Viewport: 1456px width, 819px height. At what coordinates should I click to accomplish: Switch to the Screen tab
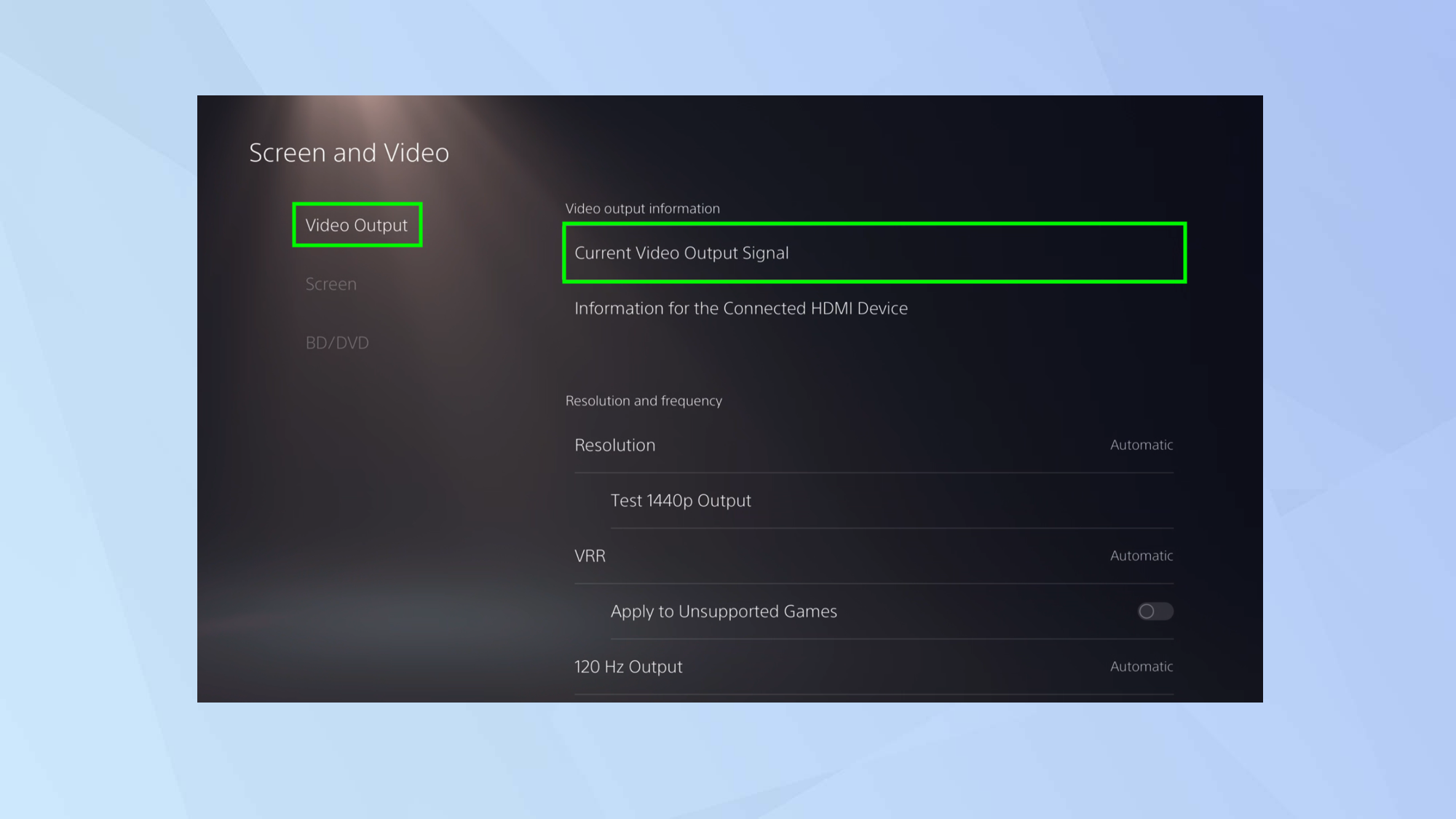pyautogui.click(x=331, y=284)
